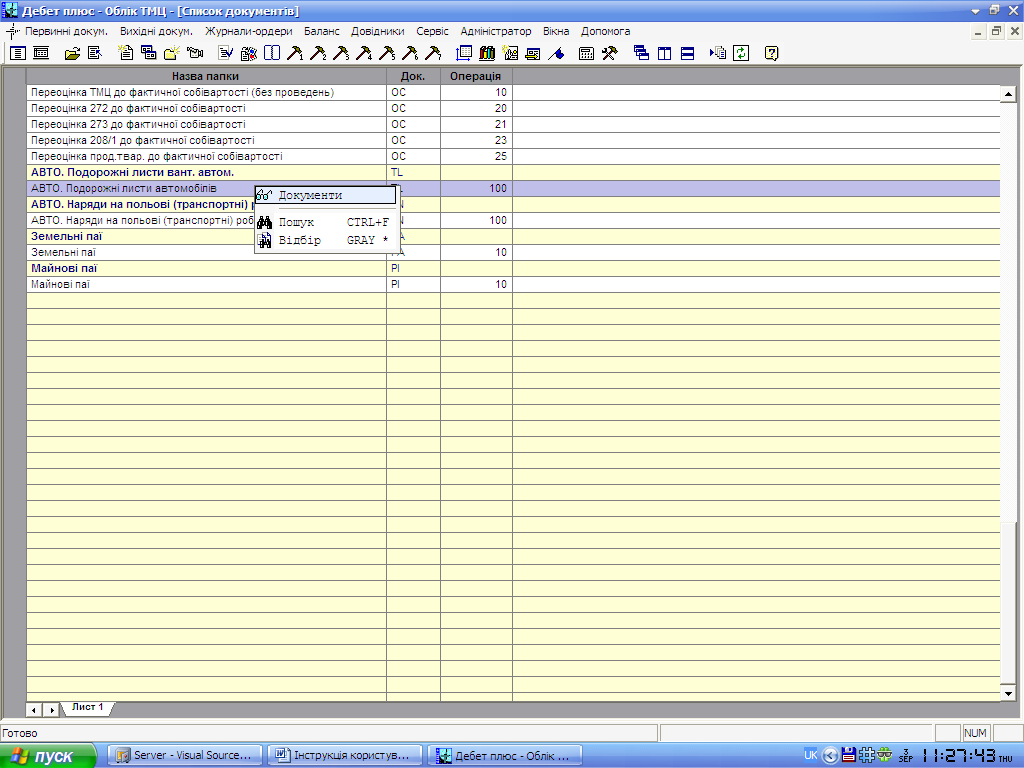The width and height of the screenshot is (1024, 768).
Task: Click the green refresh arrows icon
Action: tap(741, 54)
